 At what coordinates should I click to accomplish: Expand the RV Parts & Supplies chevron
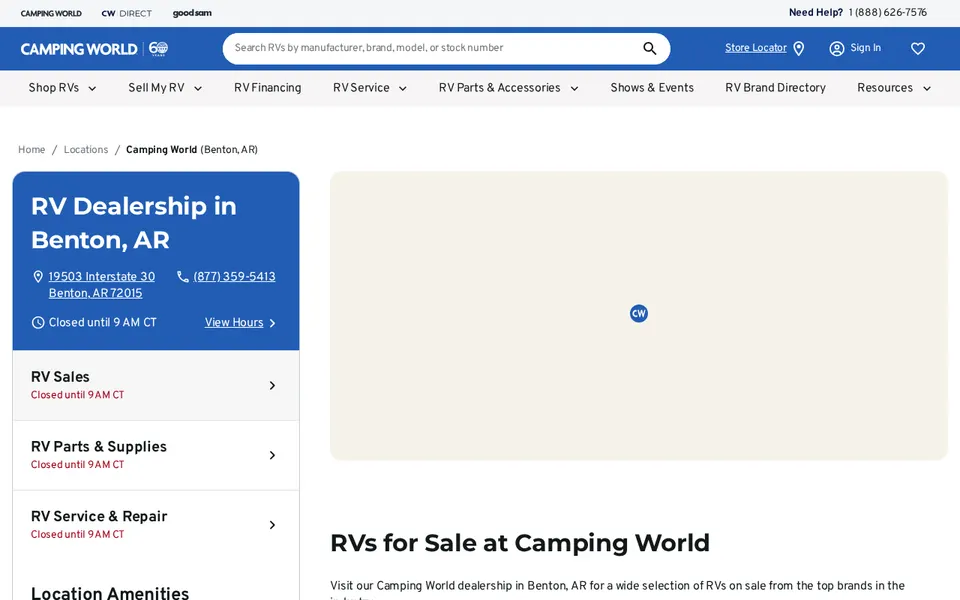pyautogui.click(x=272, y=456)
